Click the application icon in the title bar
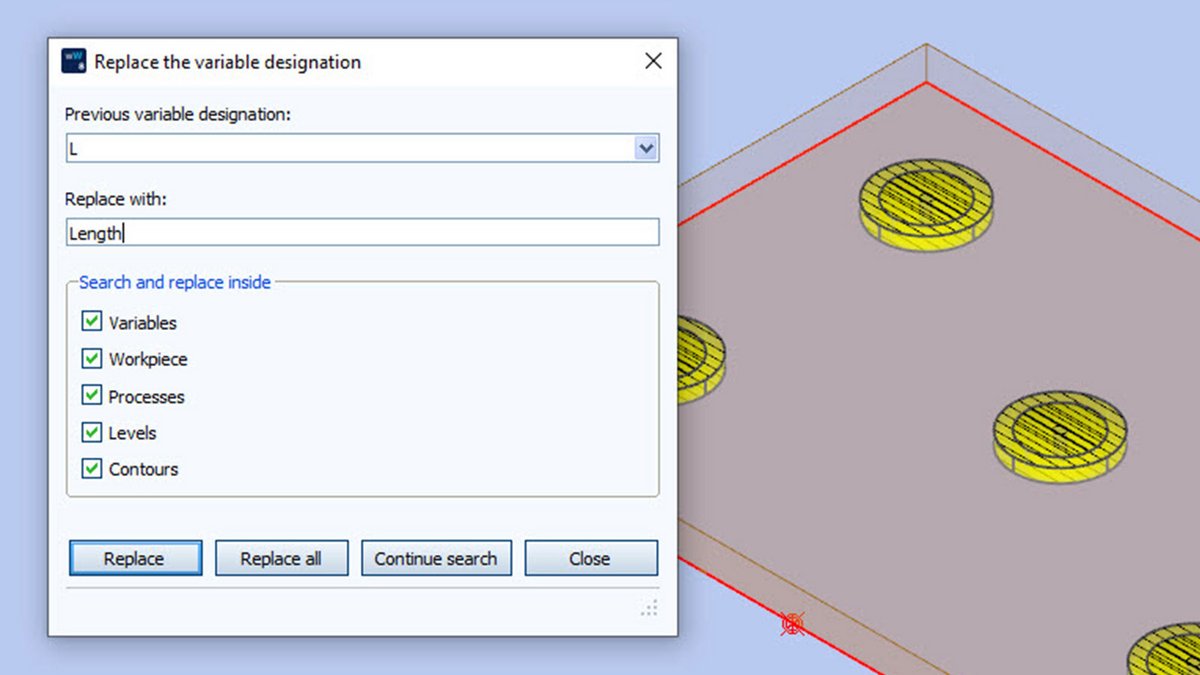 [x=73, y=61]
